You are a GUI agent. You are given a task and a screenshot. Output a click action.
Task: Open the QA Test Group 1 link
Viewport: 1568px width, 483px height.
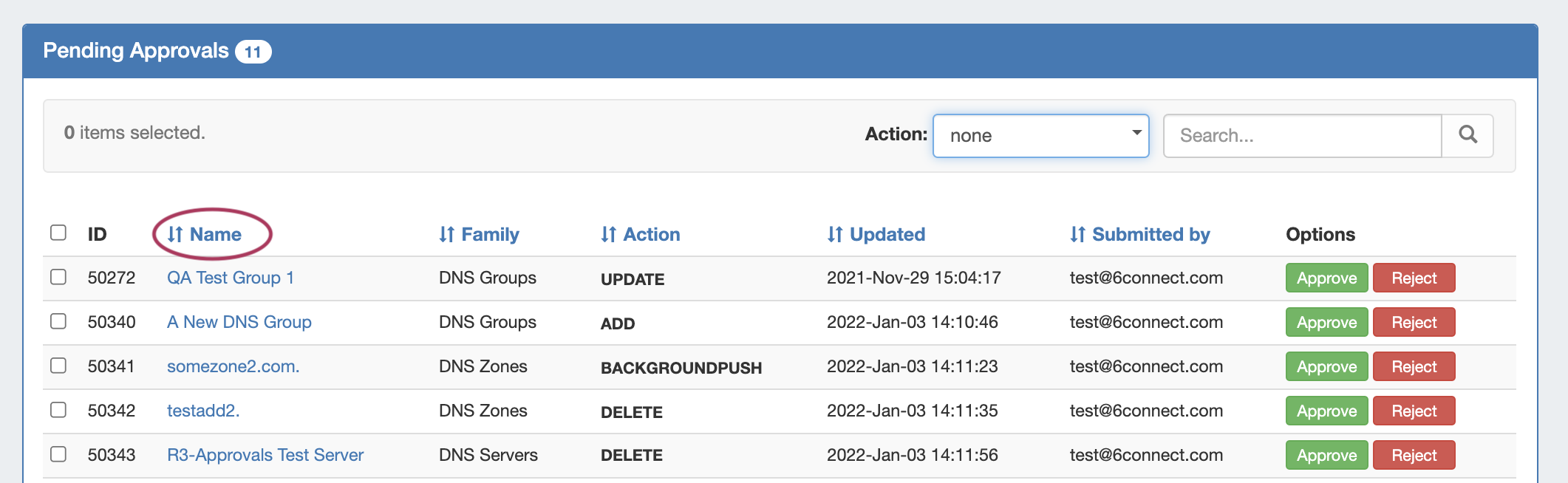[x=231, y=278]
